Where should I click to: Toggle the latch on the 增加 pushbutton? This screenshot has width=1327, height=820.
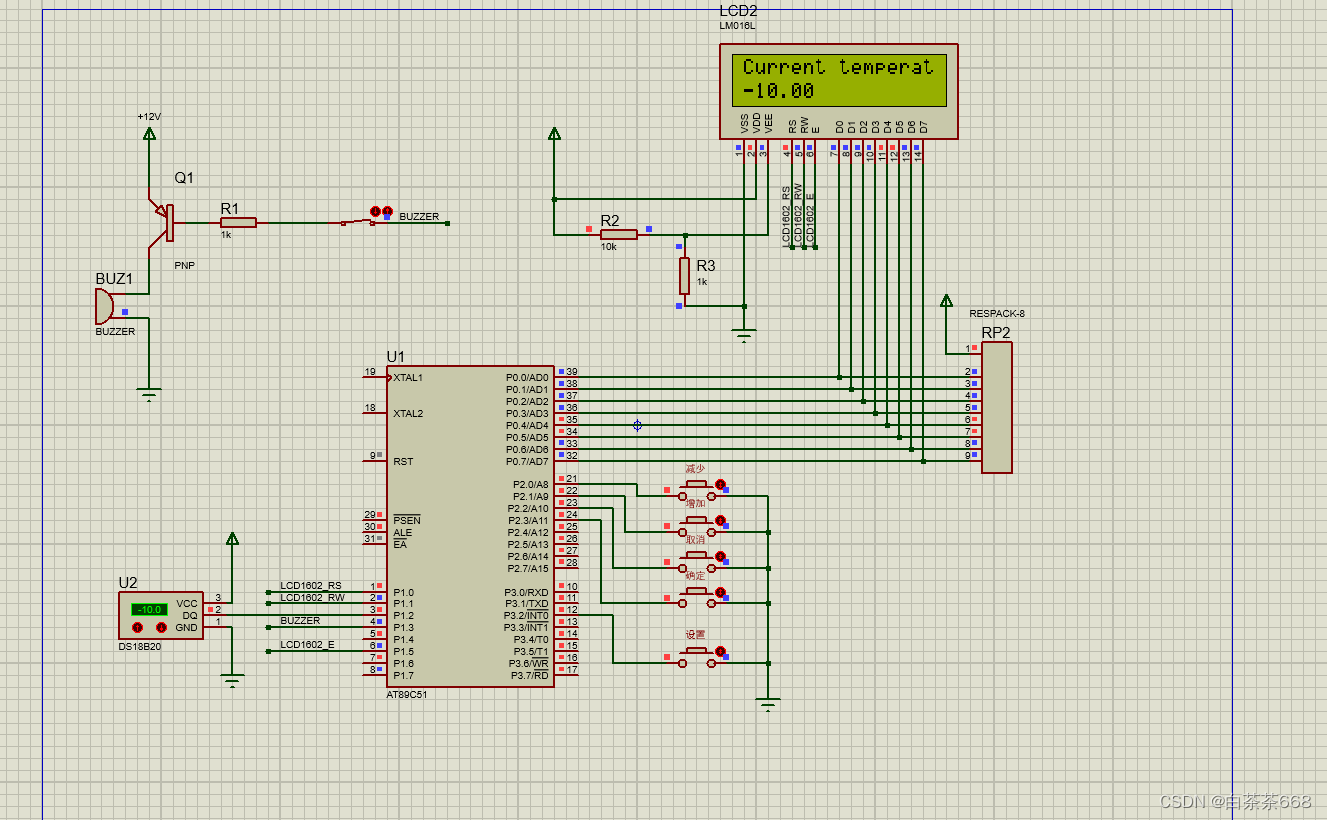(720, 520)
